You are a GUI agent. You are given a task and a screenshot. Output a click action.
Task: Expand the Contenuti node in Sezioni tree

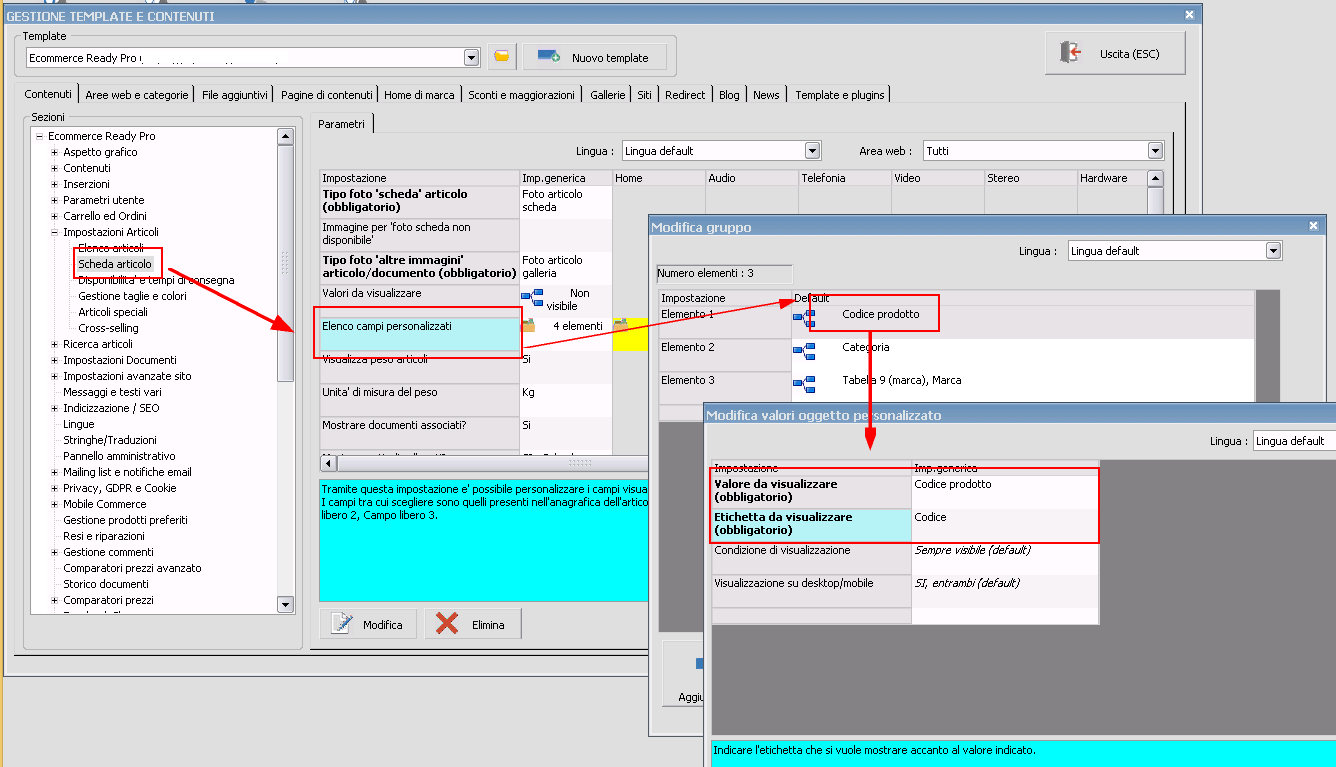55,168
